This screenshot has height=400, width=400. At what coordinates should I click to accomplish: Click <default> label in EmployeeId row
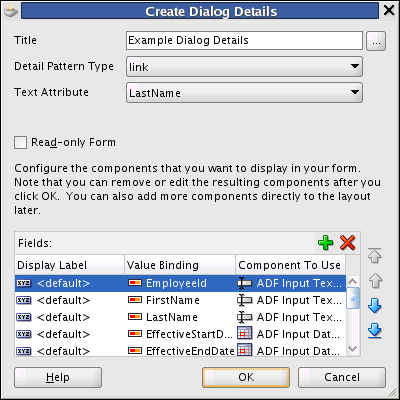click(63, 283)
